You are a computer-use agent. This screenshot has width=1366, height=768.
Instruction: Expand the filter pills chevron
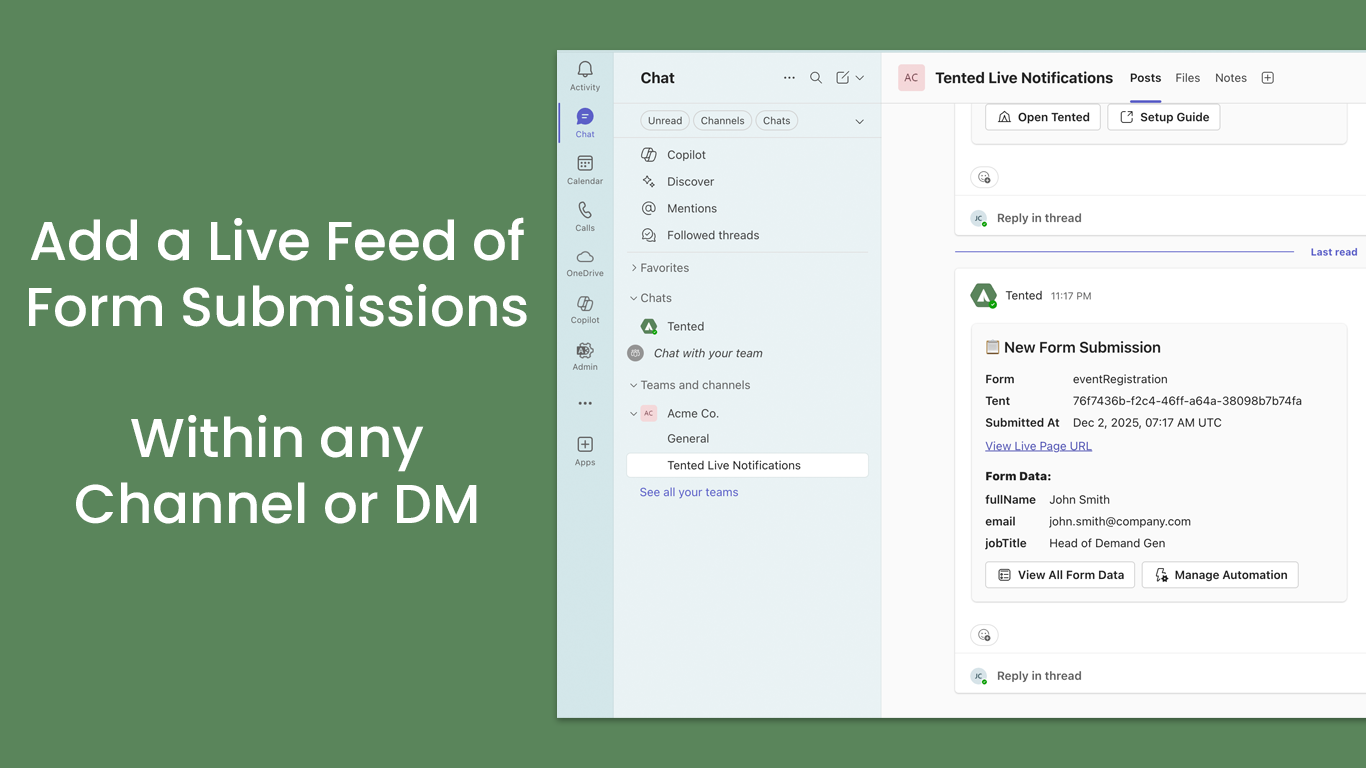click(x=859, y=121)
